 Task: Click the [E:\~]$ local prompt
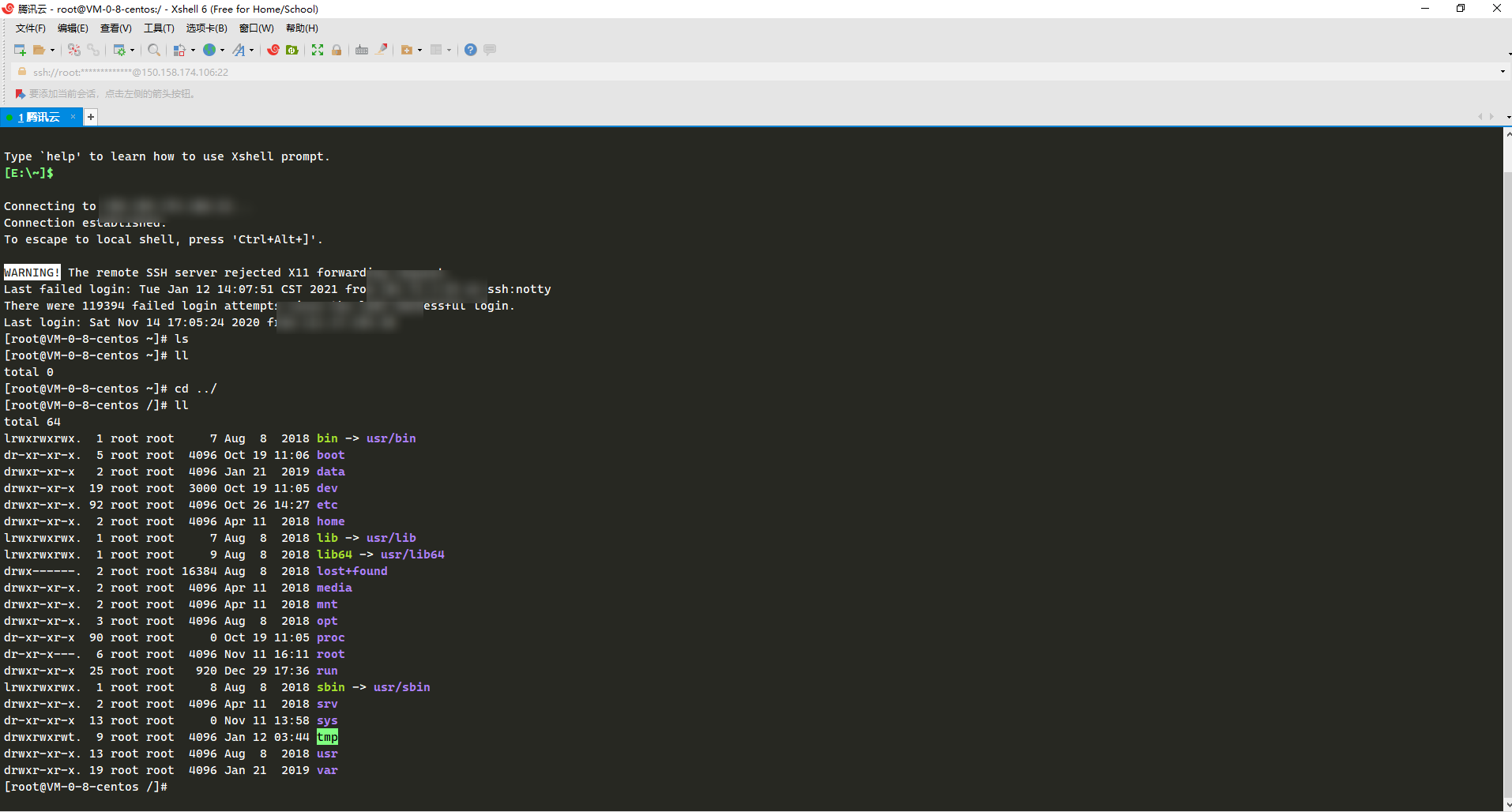(28, 173)
